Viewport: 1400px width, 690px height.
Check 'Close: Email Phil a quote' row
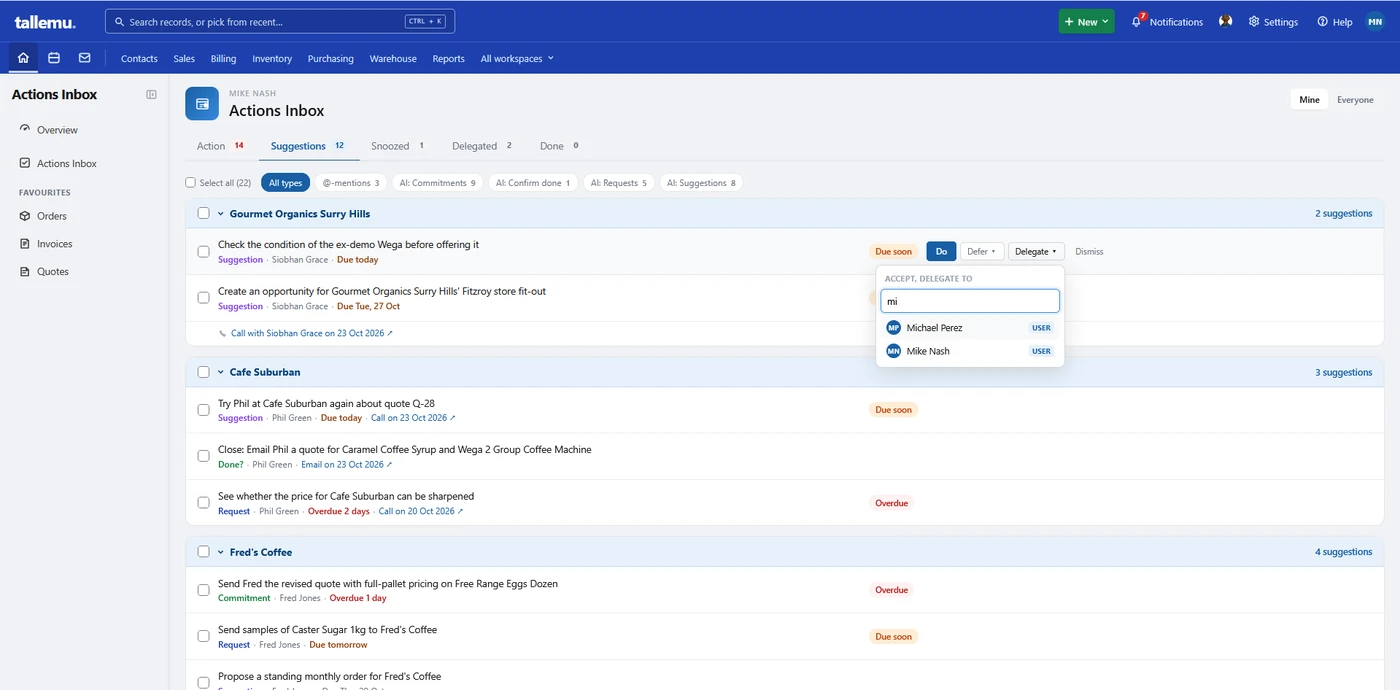tap(204, 456)
